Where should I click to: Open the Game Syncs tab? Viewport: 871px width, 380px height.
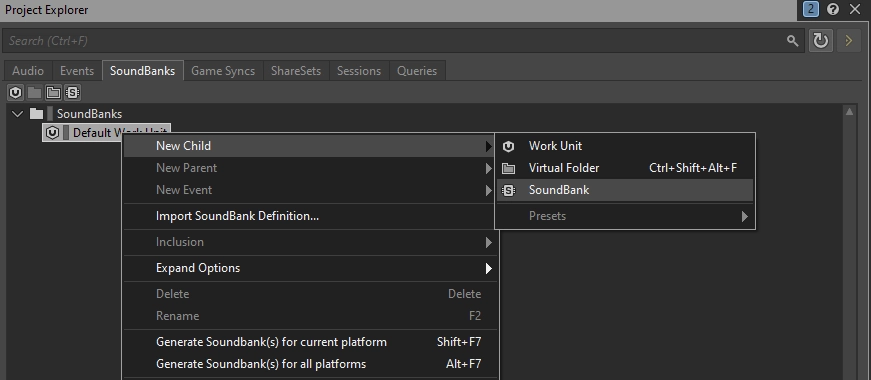click(x=223, y=71)
